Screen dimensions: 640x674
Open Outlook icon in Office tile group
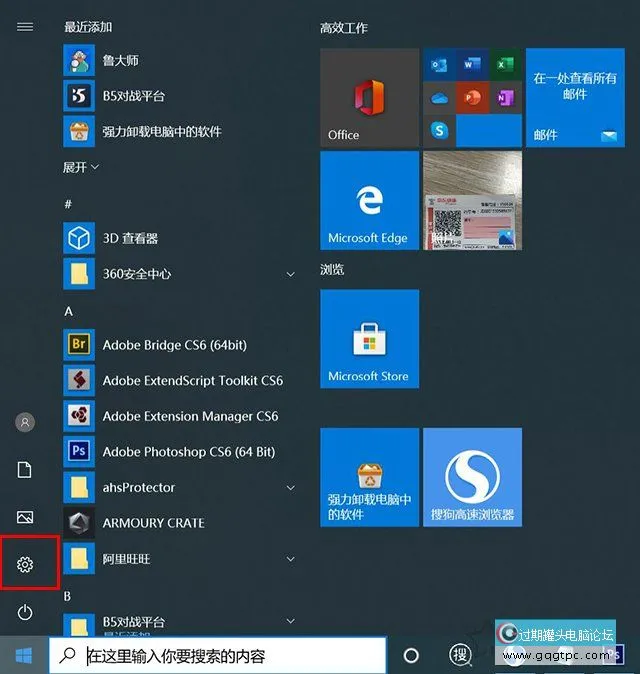pyautogui.click(x=439, y=64)
